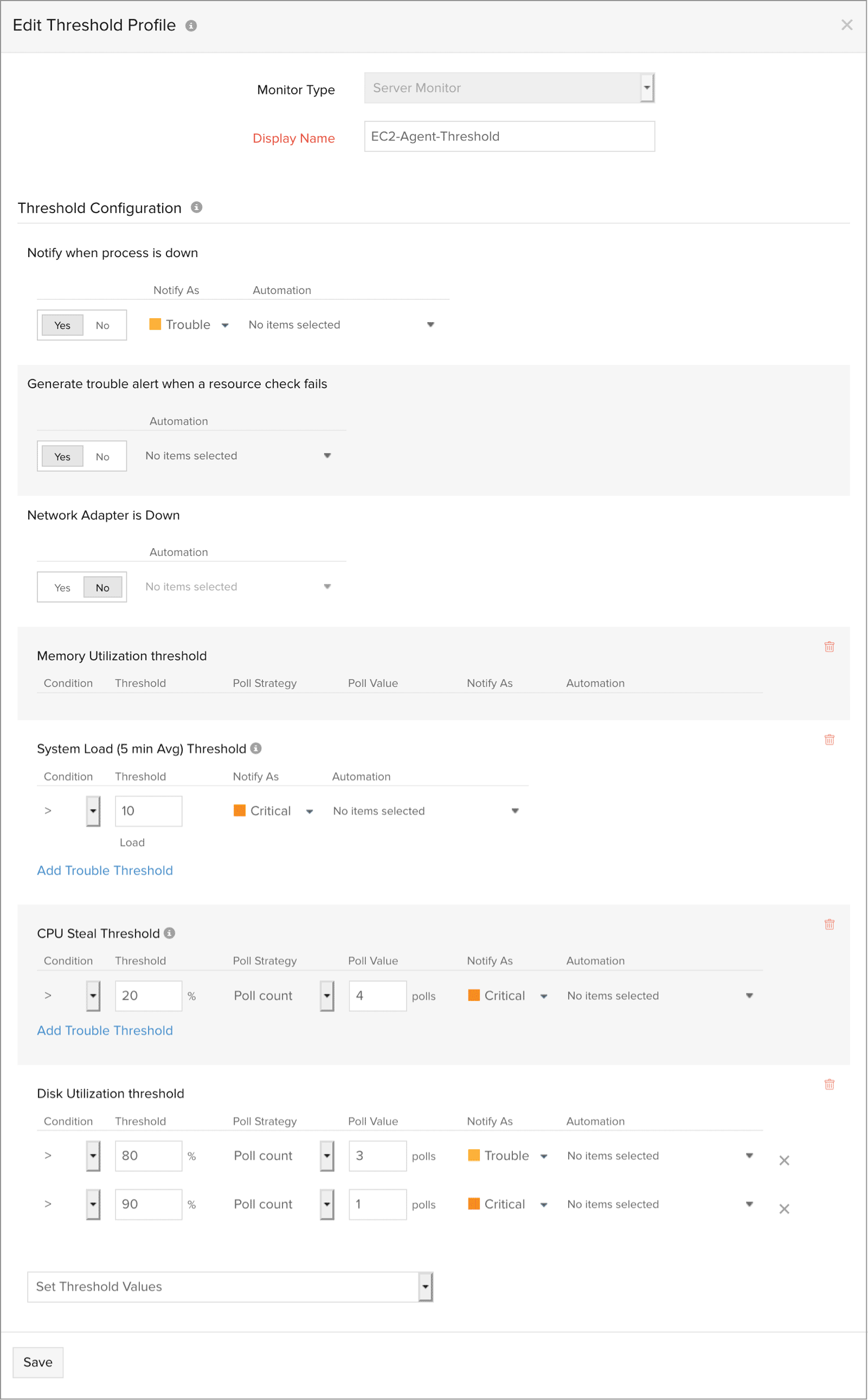
Task: Enable Network Adapter is Down with Yes
Action: tap(62, 588)
